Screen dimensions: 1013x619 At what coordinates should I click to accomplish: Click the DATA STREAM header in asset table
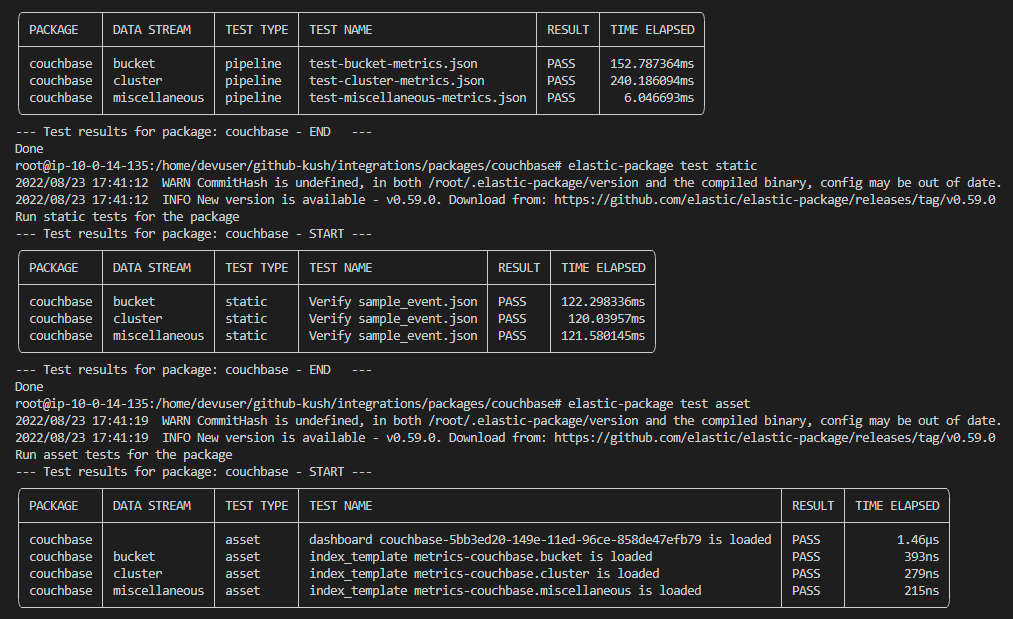(152, 506)
